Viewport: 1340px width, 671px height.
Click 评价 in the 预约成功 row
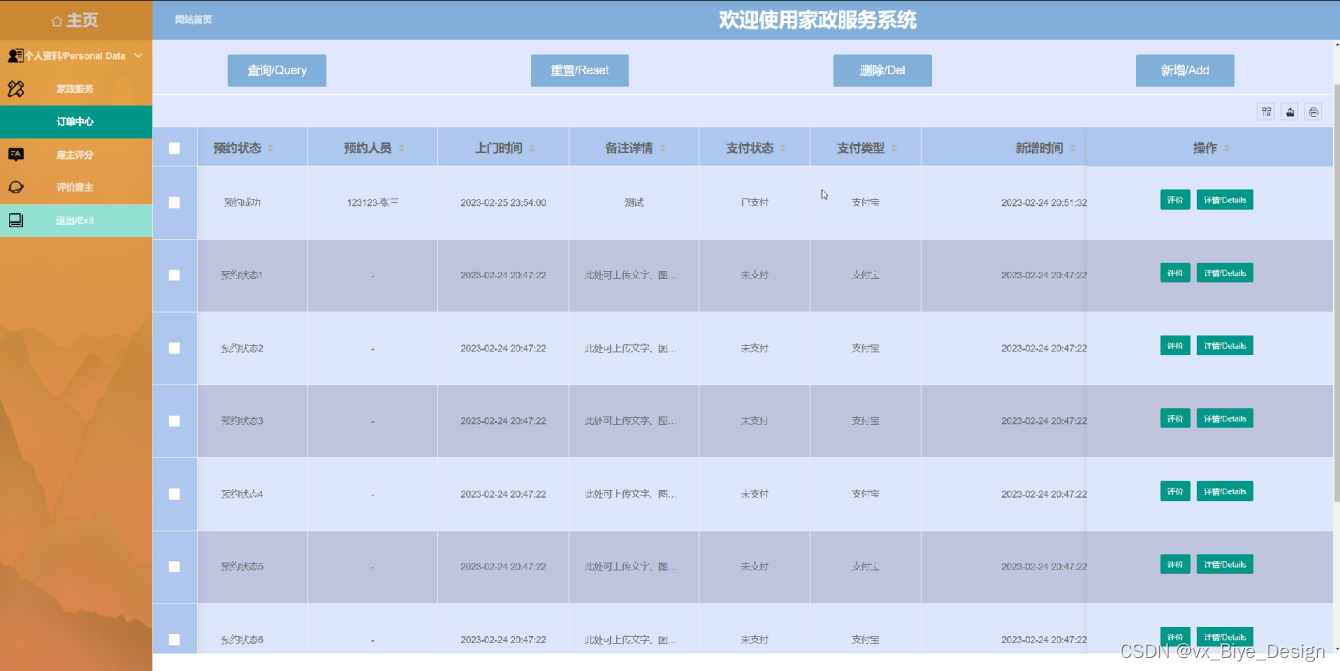[x=1175, y=200]
